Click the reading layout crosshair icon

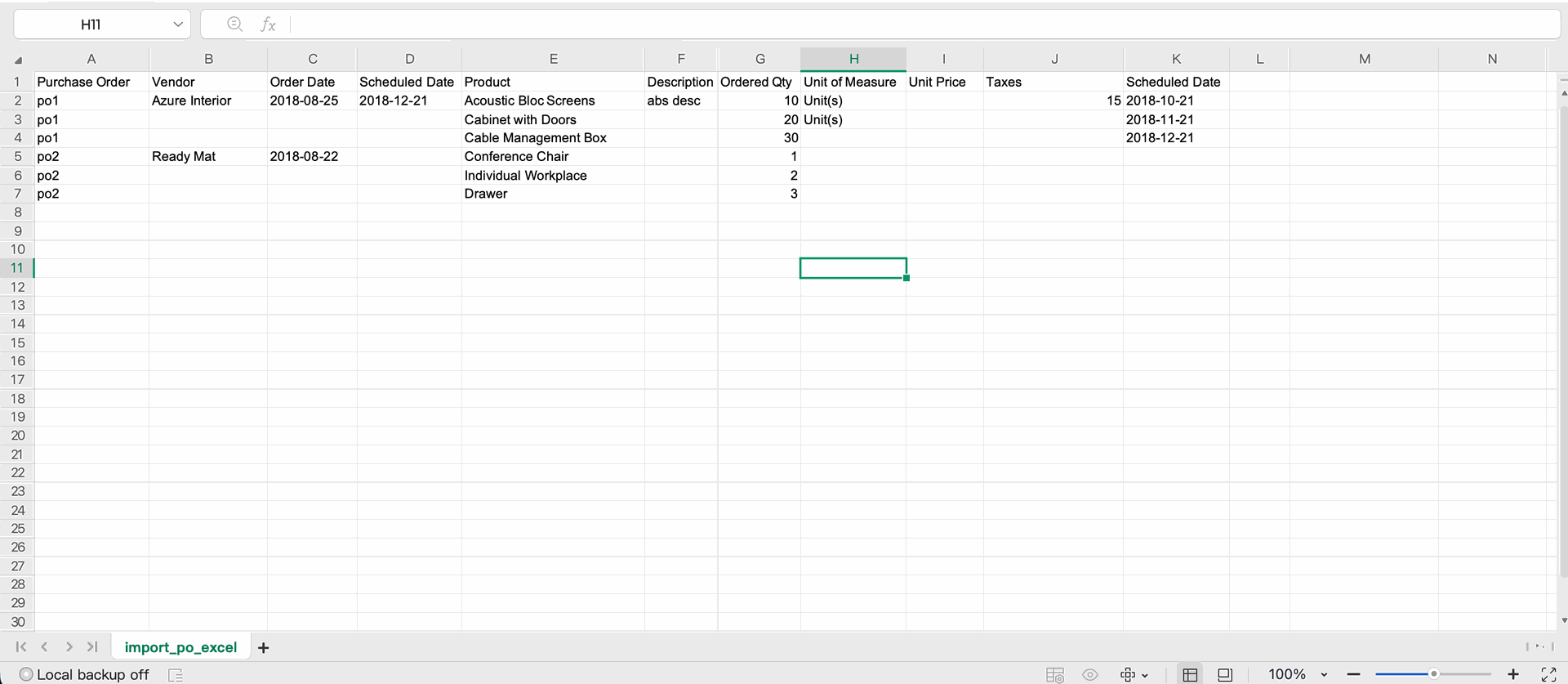click(1128, 675)
